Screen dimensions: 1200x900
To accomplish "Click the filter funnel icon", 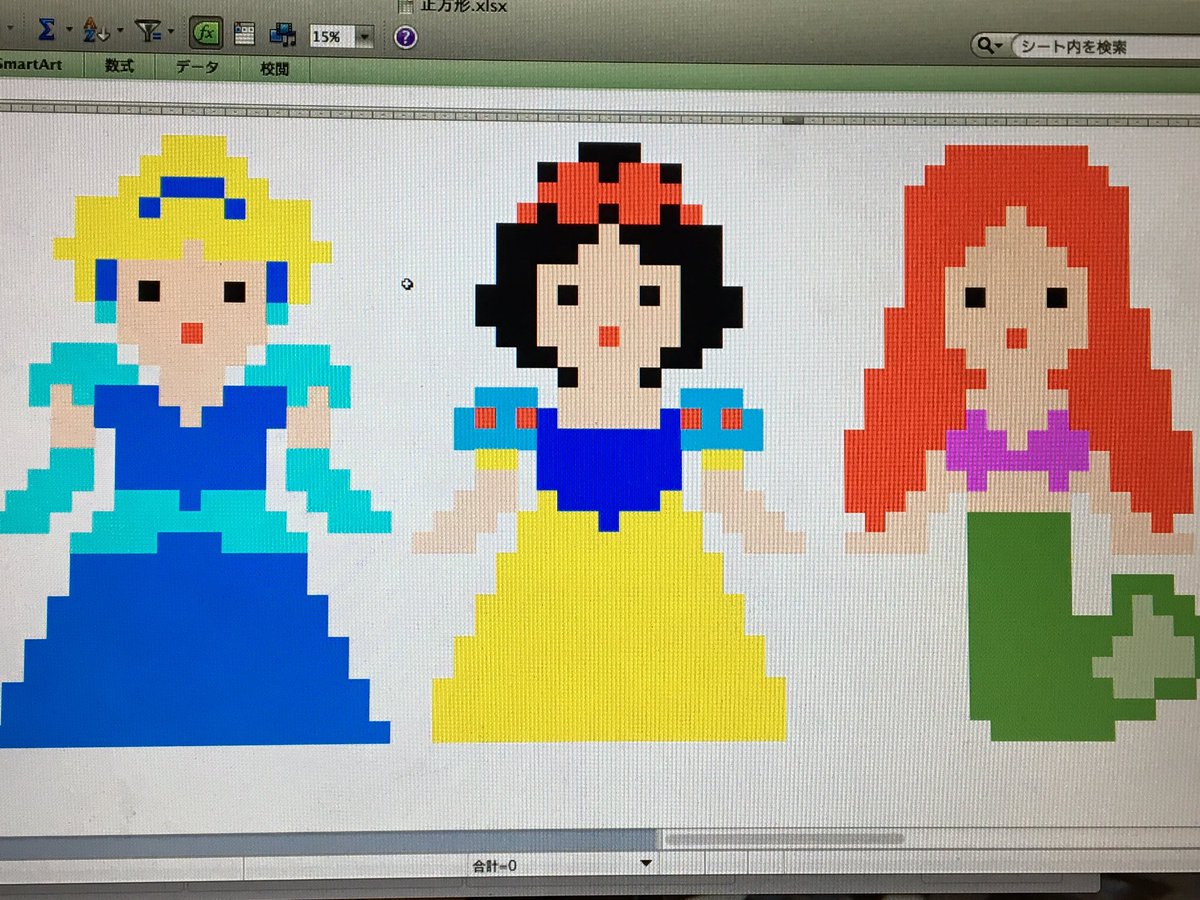I will point(148,32).
